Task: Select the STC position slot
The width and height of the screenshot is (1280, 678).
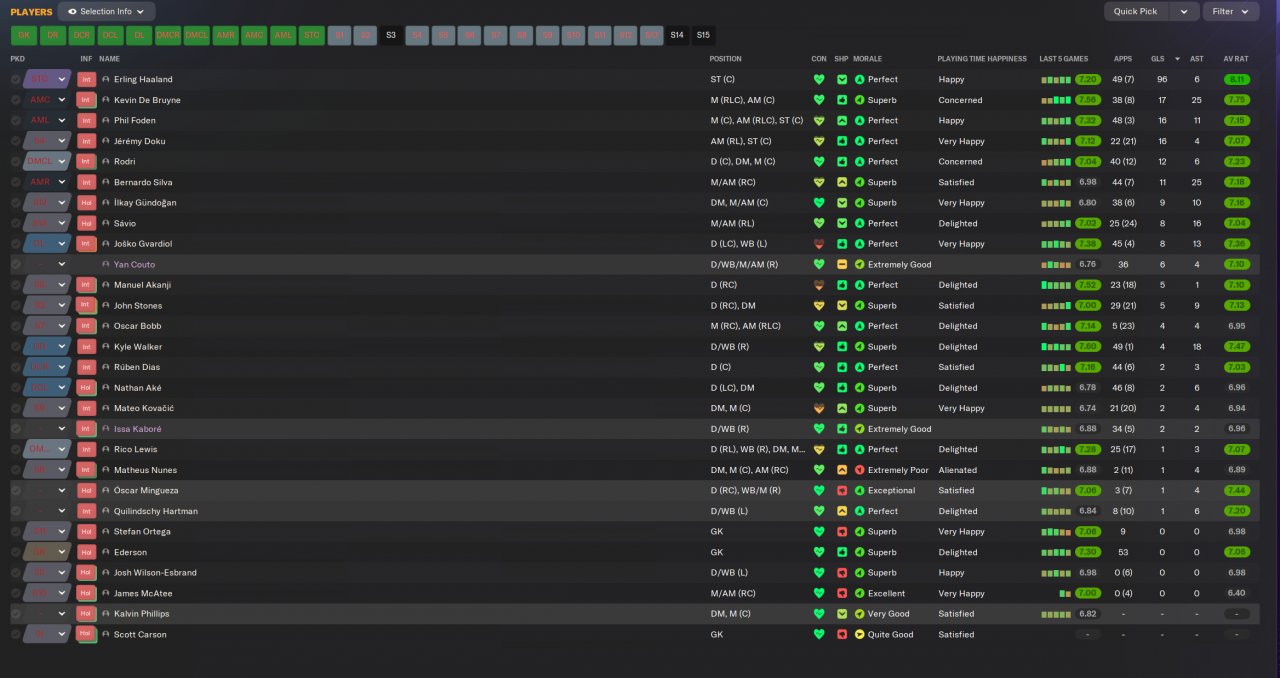Action: point(312,35)
